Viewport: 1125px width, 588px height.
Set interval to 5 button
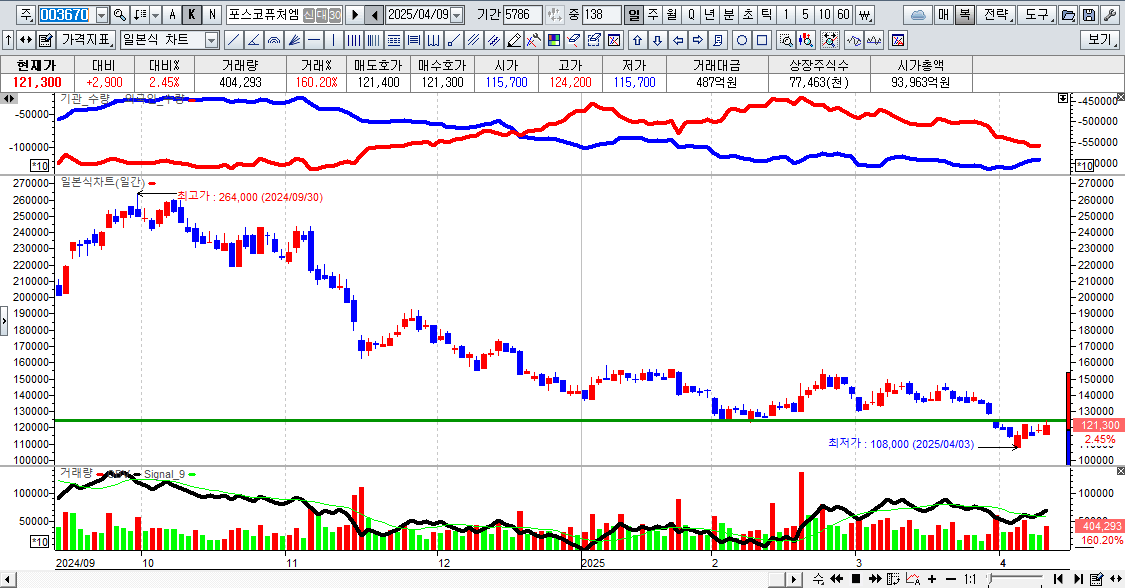[805, 14]
